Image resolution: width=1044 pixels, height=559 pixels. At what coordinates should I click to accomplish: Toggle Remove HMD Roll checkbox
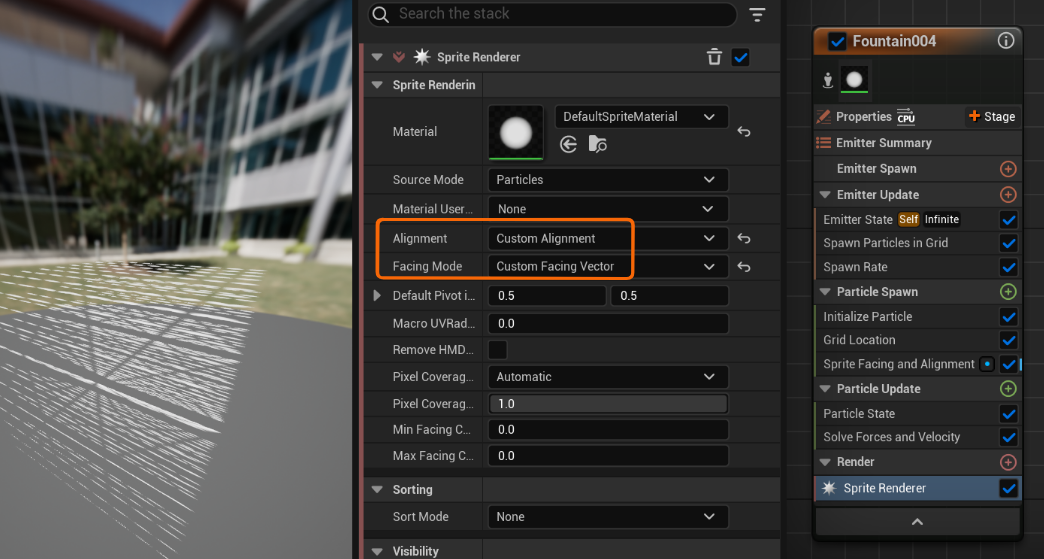(x=497, y=350)
